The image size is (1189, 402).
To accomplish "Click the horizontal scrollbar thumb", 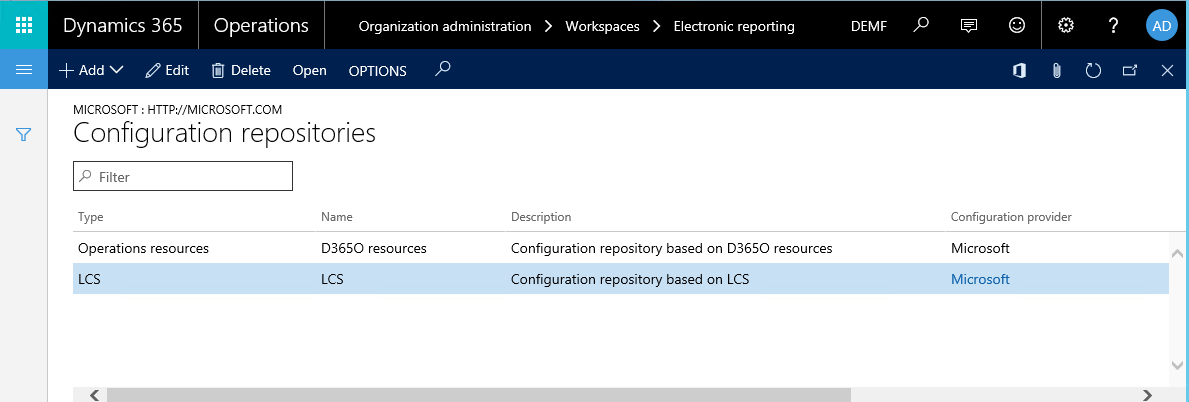I will 479,394.
